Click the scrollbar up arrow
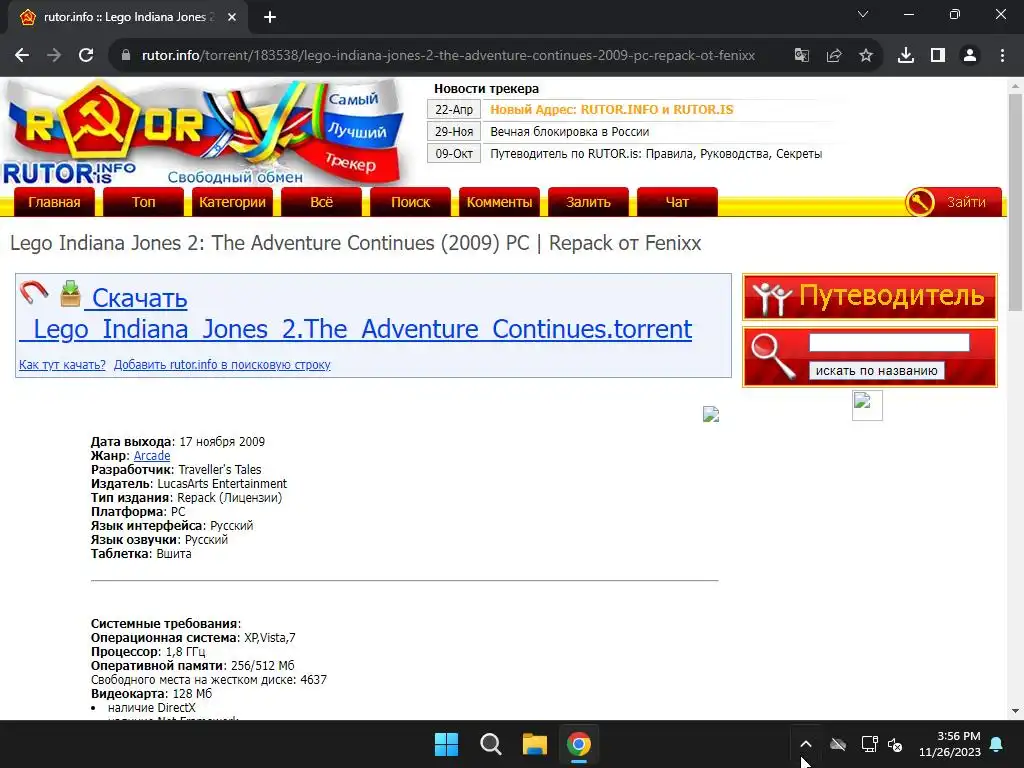Screen dimensions: 1024x768 point(1015,86)
